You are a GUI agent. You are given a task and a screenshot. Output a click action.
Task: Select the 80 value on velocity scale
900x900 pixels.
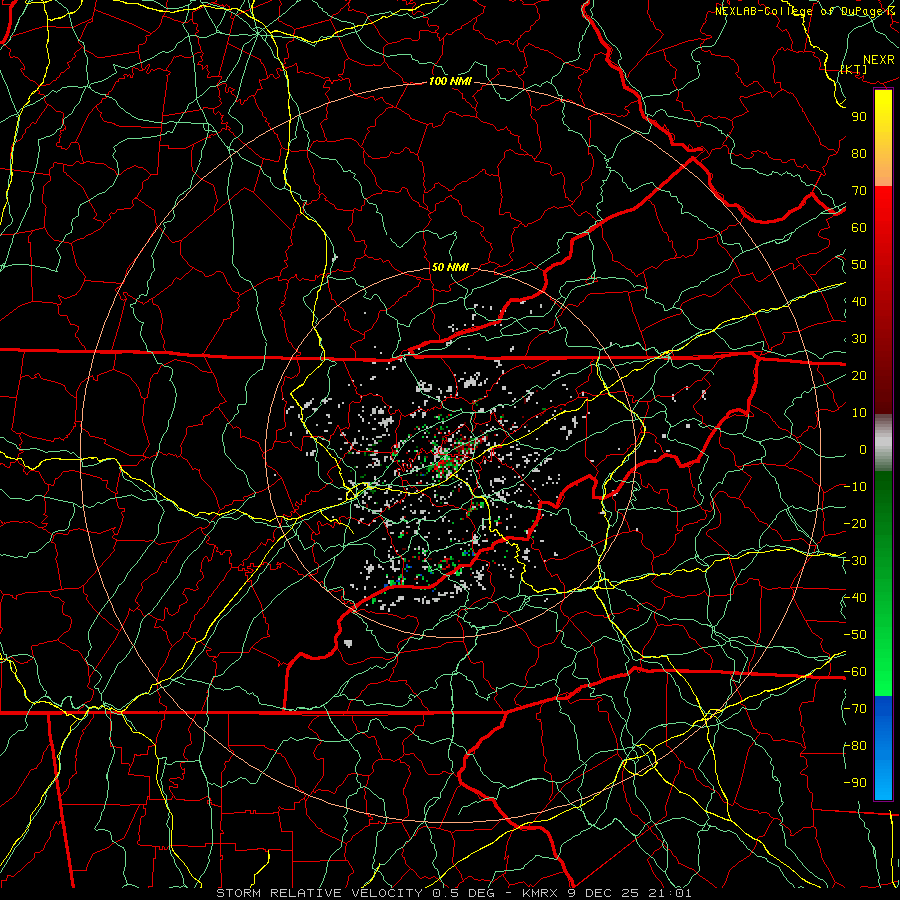point(859,154)
